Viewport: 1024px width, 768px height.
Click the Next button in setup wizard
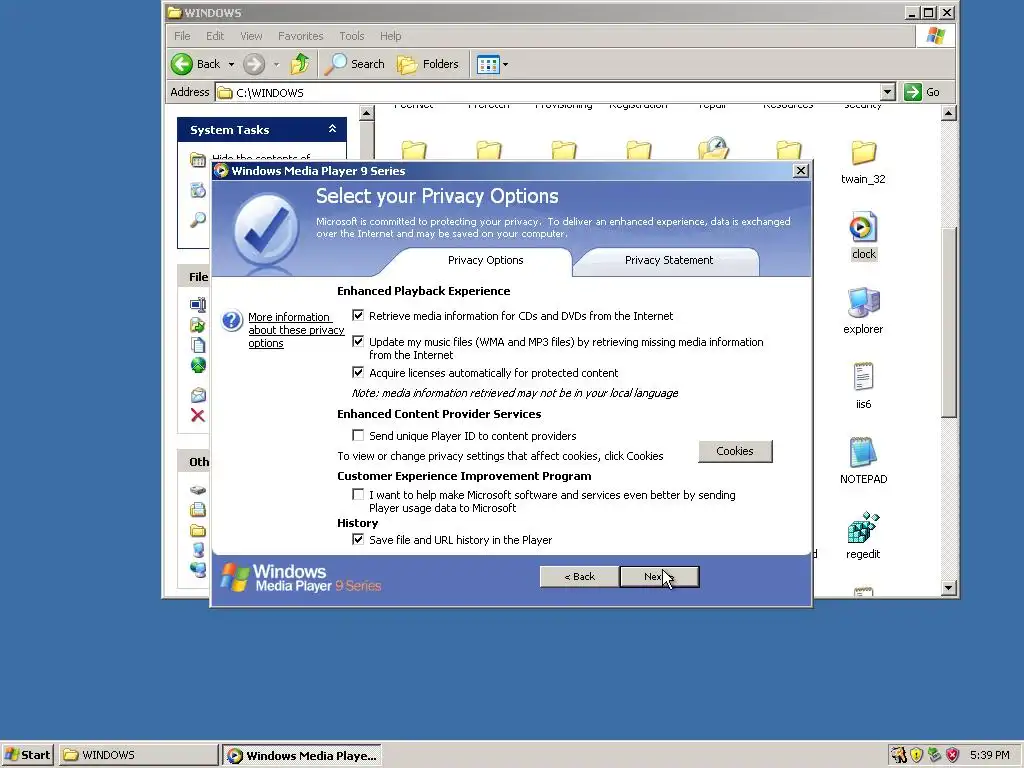660,577
